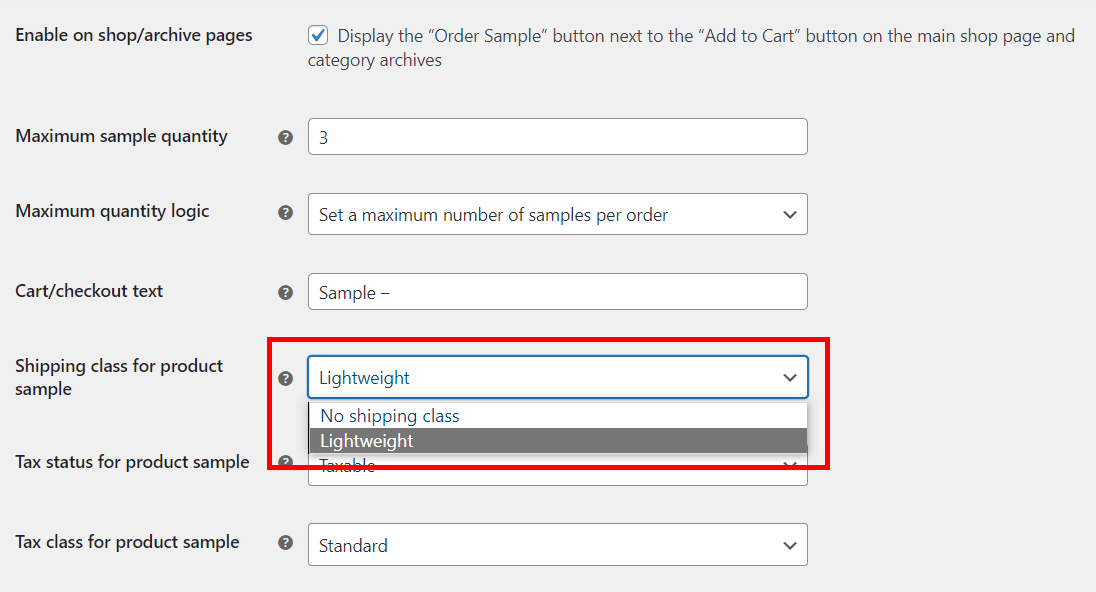Click the Cart/checkout text field showing 'Sample –'

[557, 291]
